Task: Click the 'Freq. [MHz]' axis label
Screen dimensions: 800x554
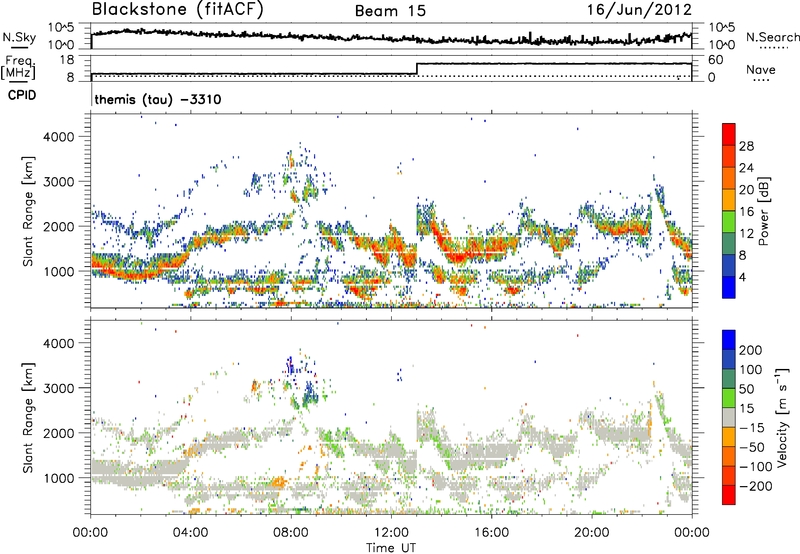Action: pyautogui.click(x=18, y=68)
